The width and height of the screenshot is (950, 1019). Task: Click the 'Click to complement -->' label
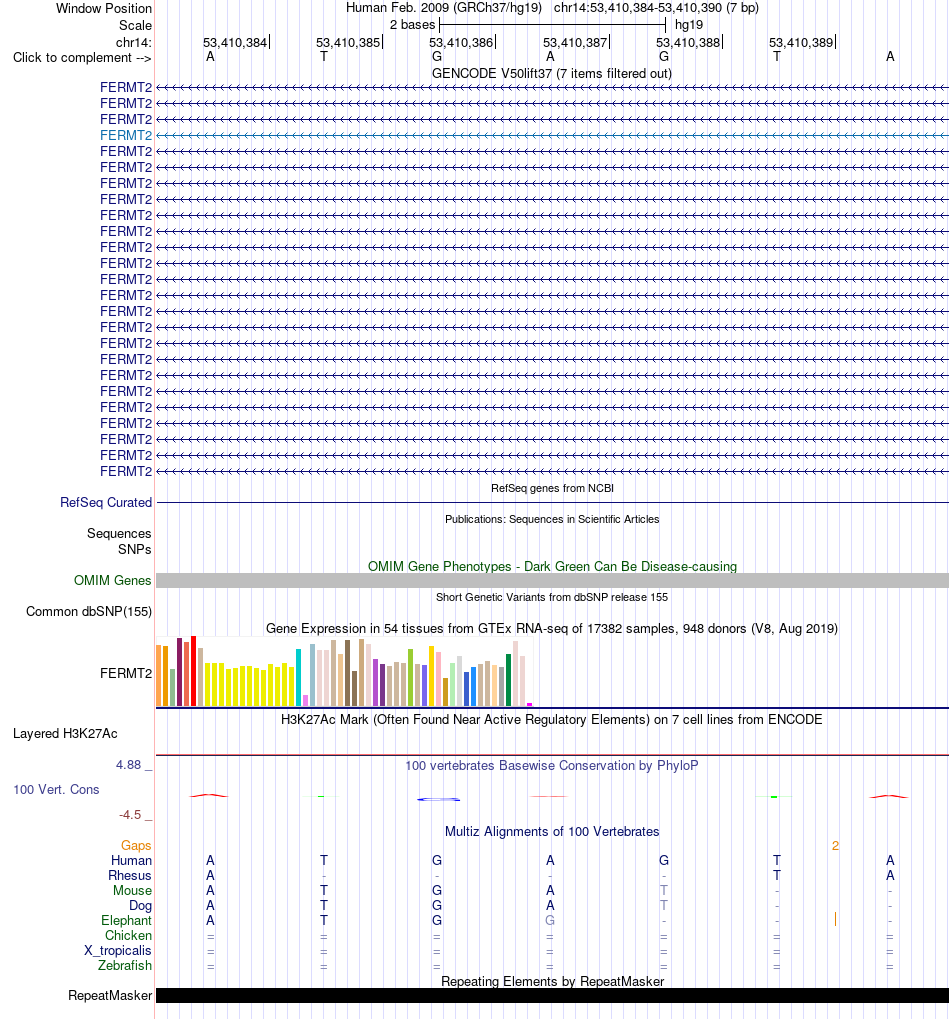pyautogui.click(x=82, y=58)
